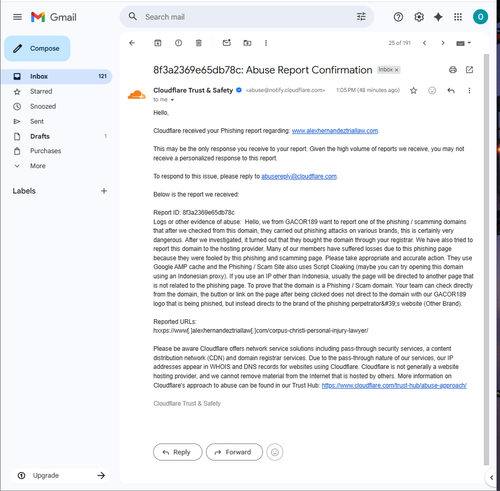This screenshot has width=500, height=491.
Task: Click the search magnifier icon
Action: click(133, 17)
